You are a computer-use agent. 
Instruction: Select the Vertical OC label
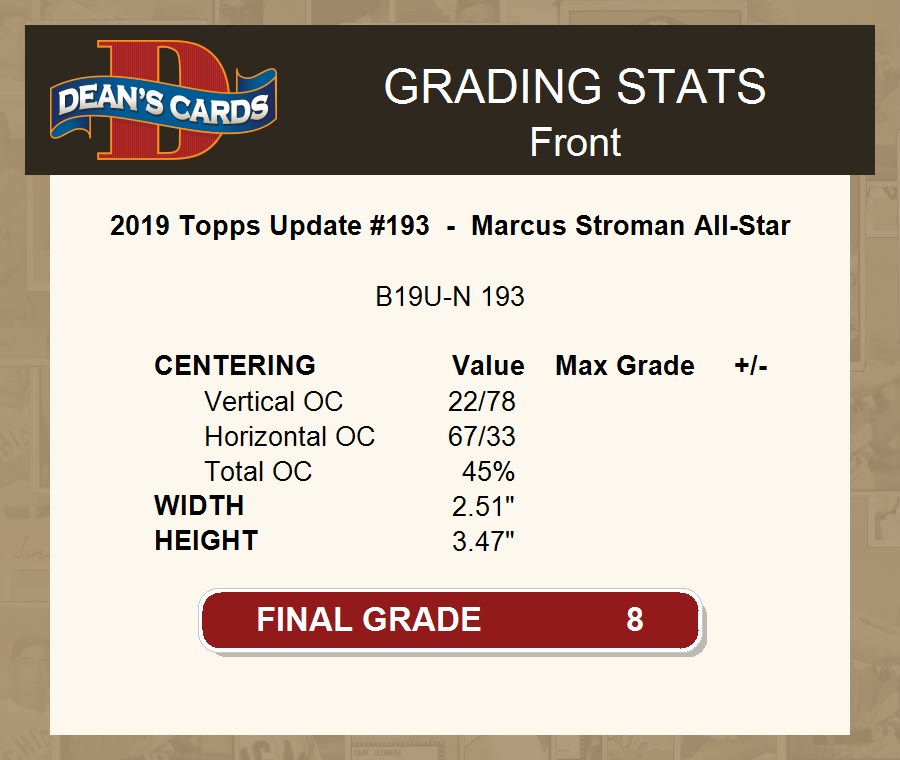pos(273,402)
